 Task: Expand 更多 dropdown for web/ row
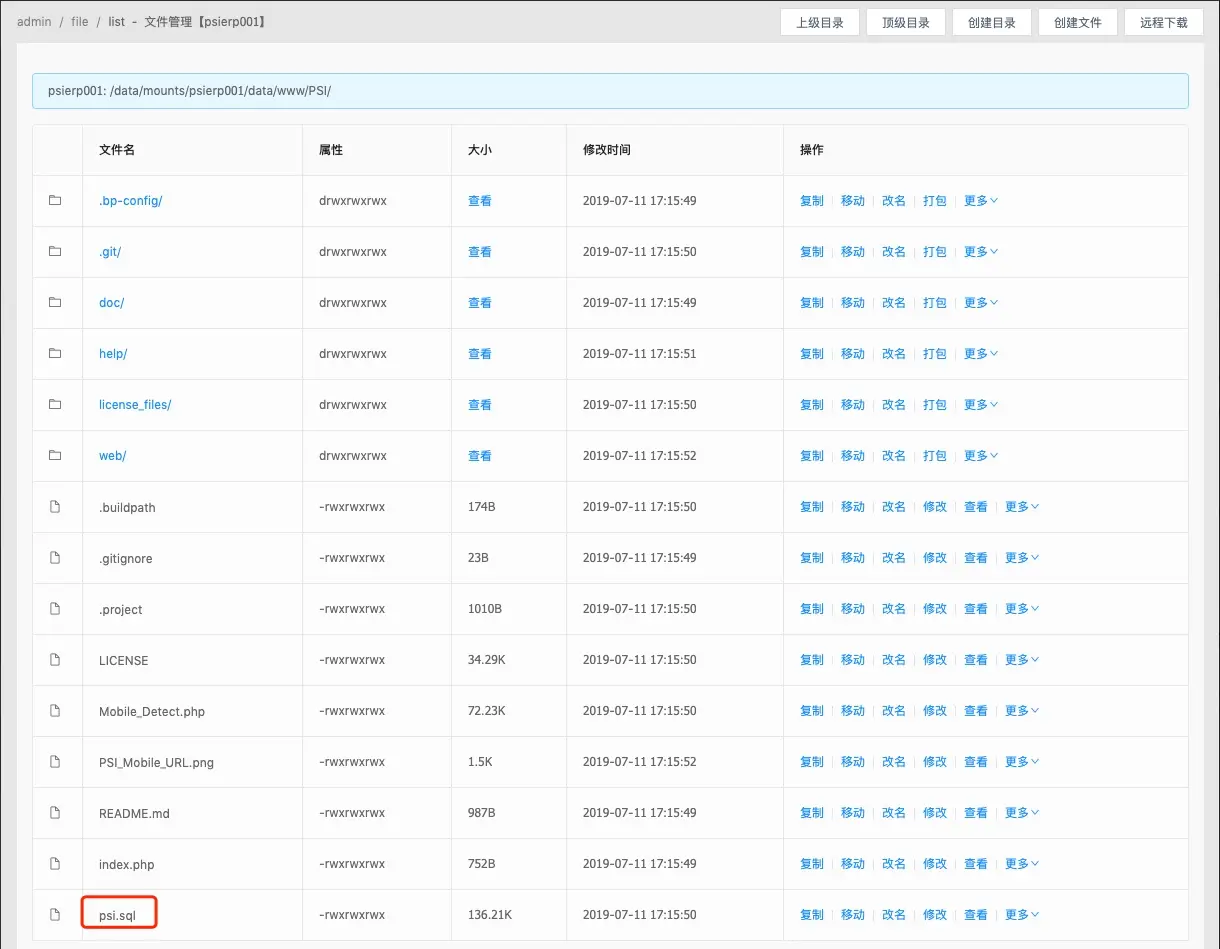coord(981,455)
